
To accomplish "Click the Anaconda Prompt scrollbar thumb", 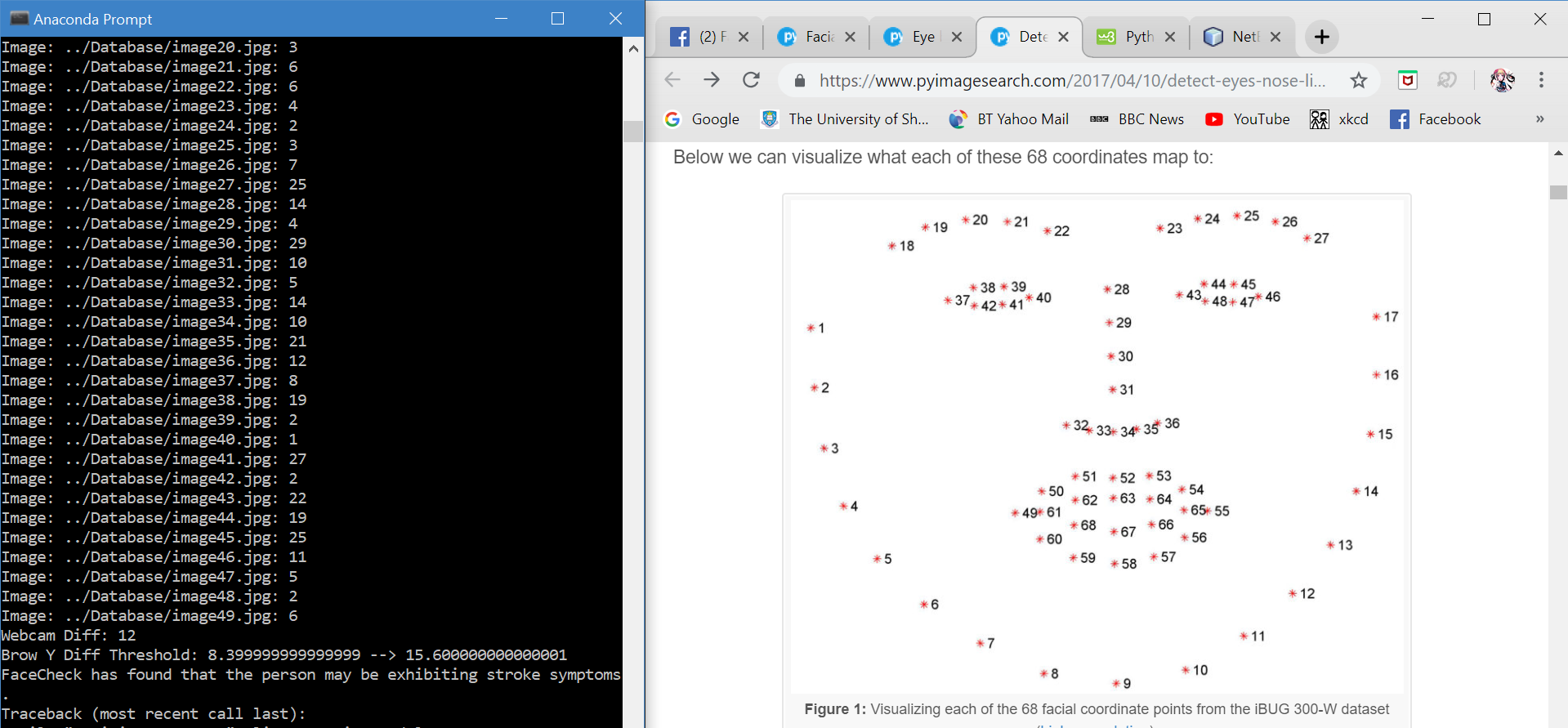I will [x=633, y=132].
